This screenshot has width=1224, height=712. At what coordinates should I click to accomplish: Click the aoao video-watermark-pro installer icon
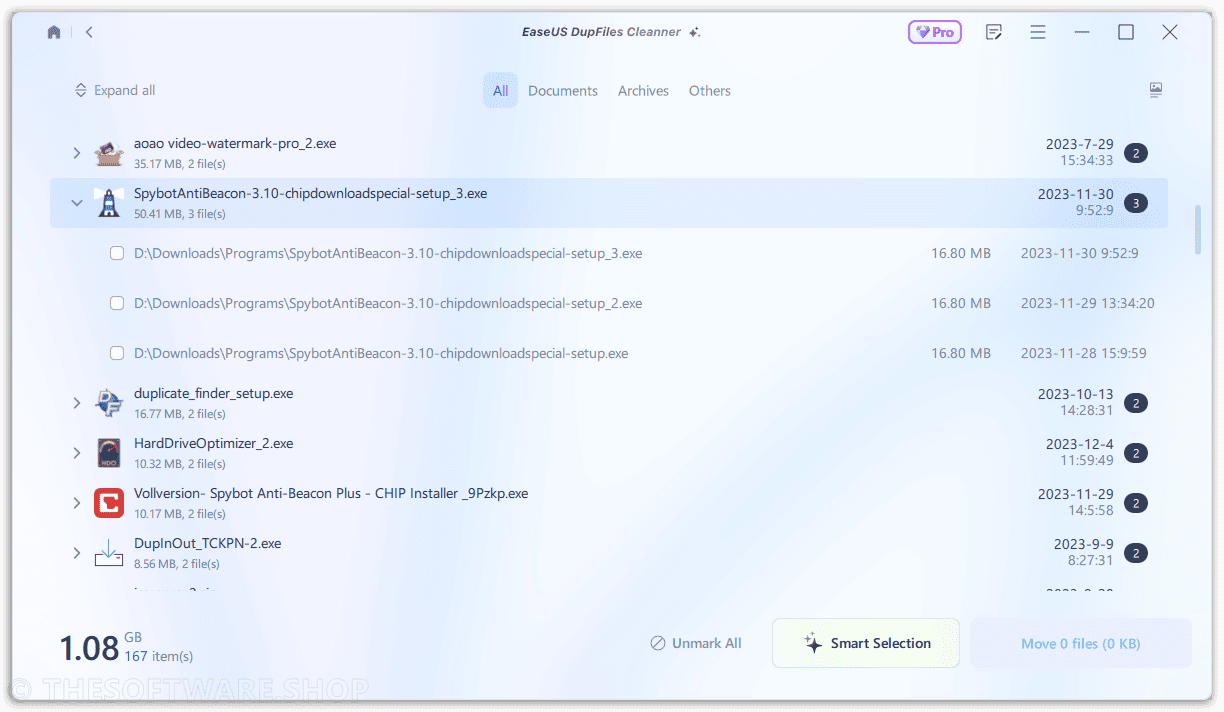point(109,153)
